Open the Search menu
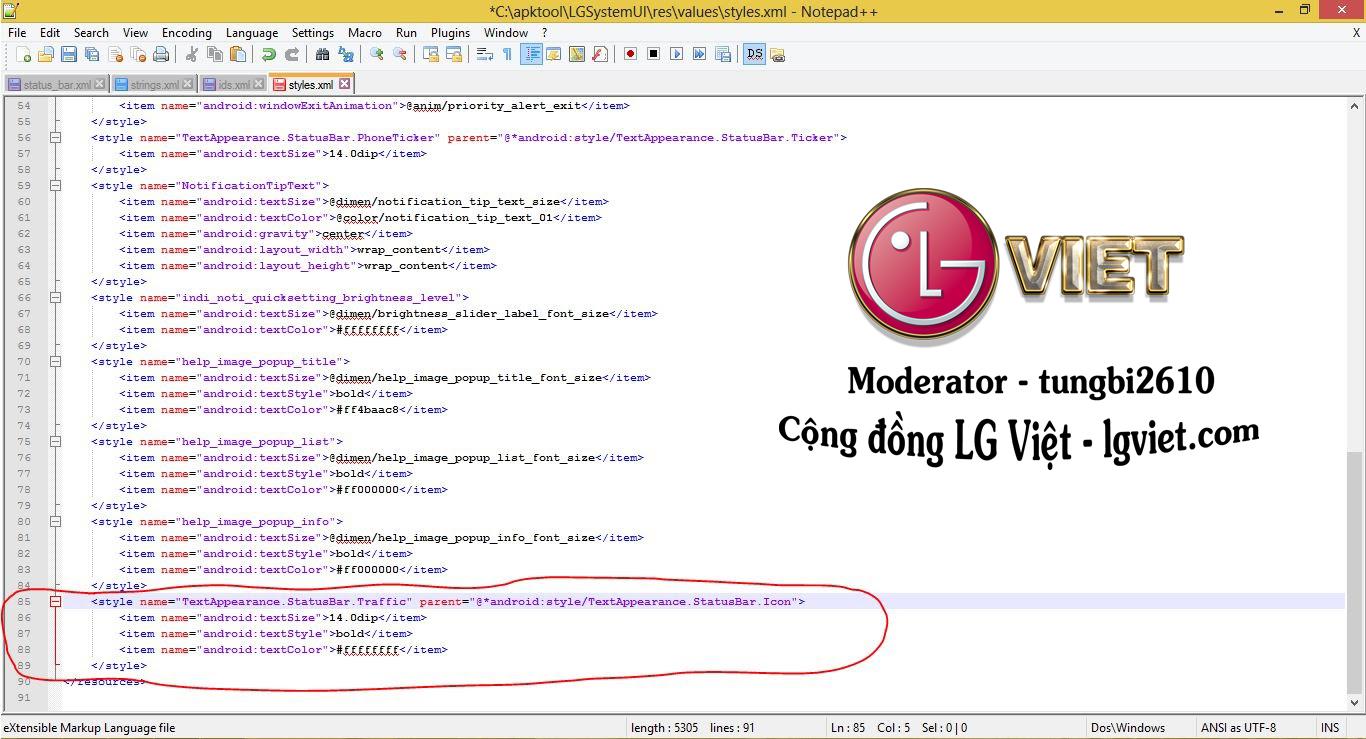The width and height of the screenshot is (1366, 739). coord(91,32)
